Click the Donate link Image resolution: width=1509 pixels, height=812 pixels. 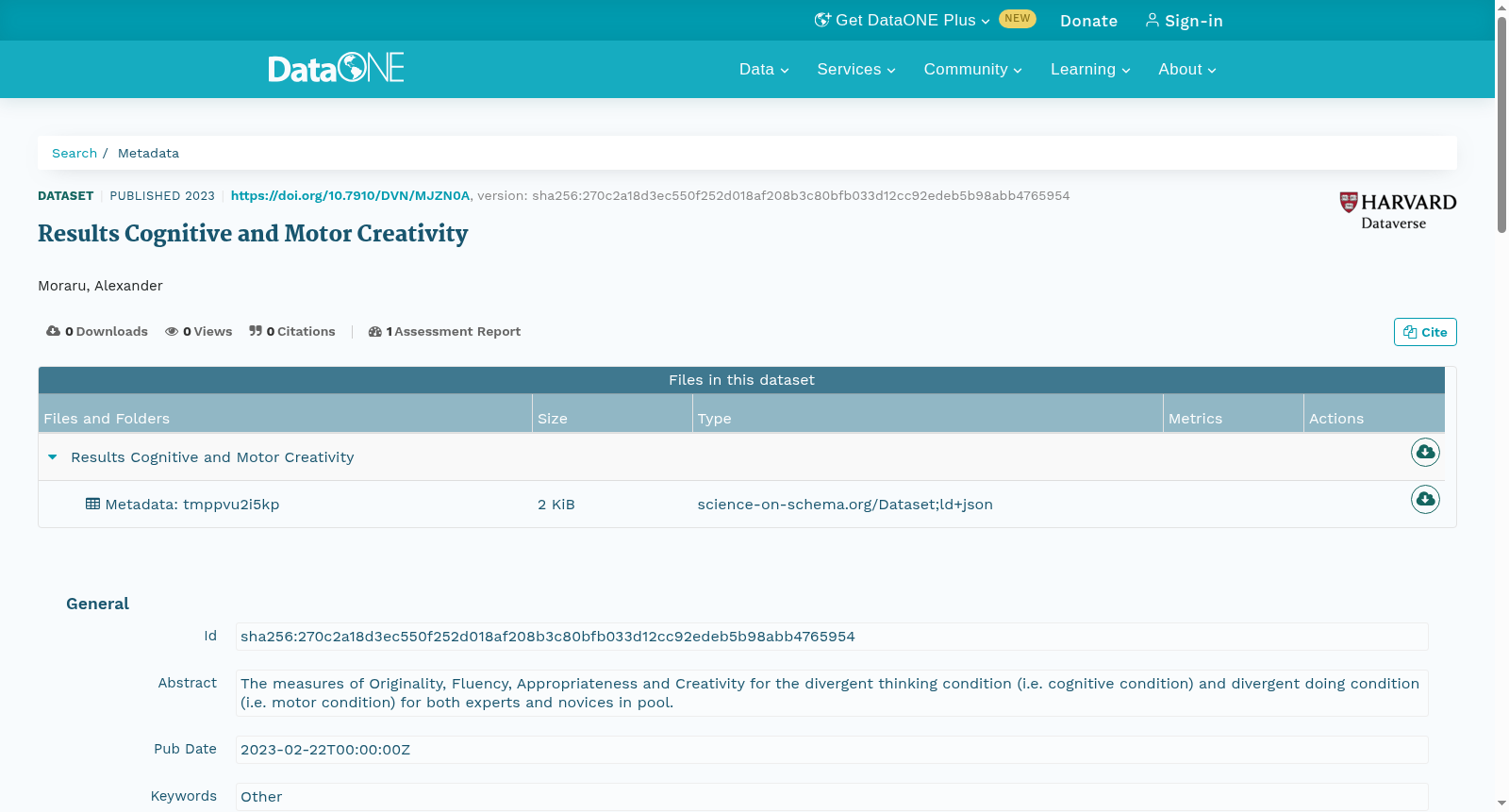coord(1088,21)
